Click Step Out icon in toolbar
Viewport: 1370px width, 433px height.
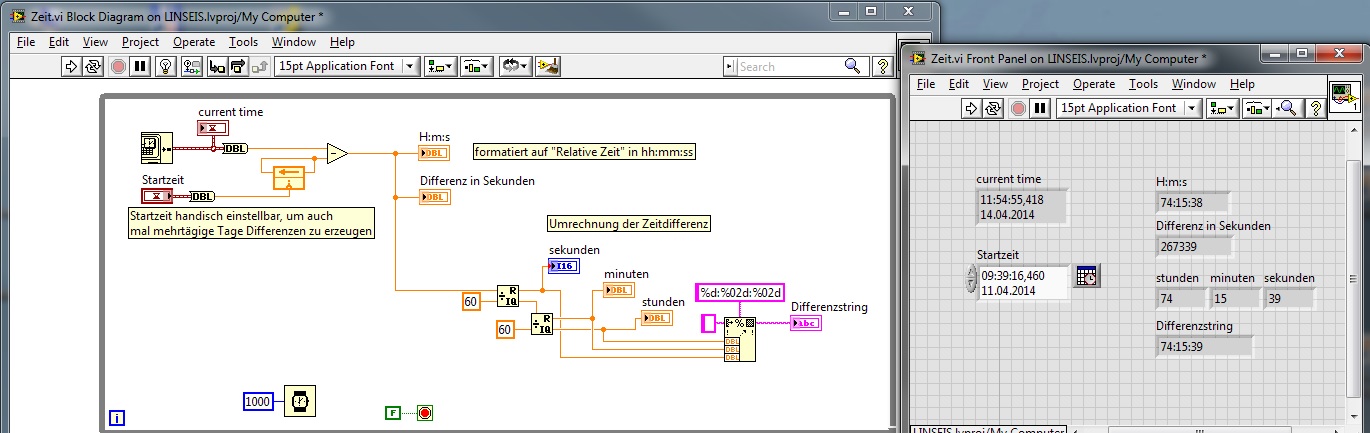(x=260, y=67)
